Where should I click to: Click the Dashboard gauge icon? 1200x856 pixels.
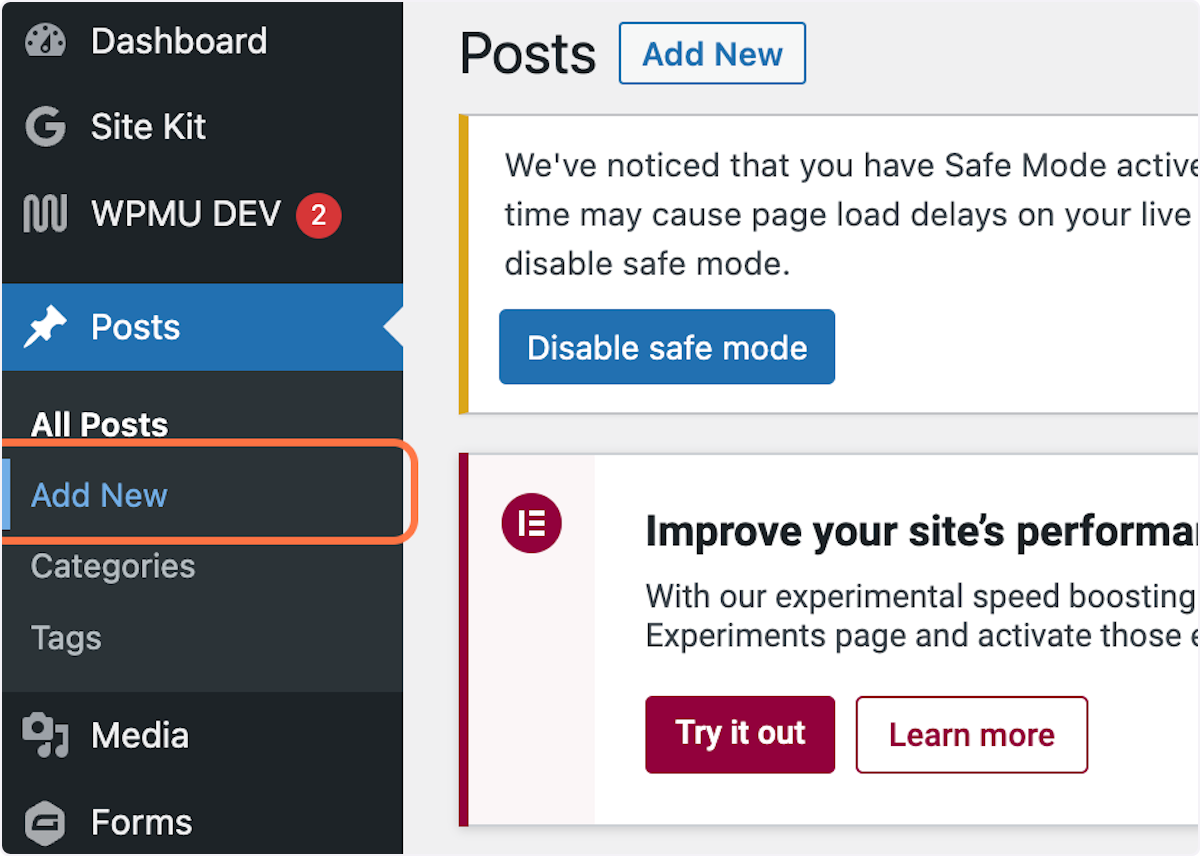click(45, 42)
